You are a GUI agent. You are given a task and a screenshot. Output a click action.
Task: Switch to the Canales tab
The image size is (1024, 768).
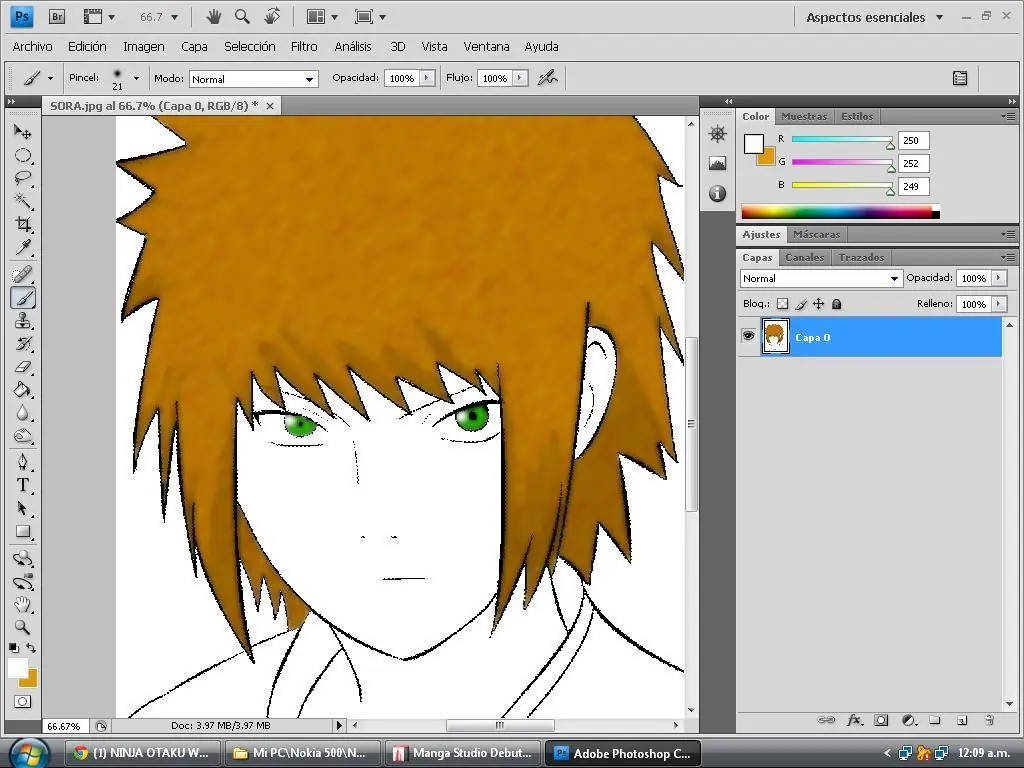805,257
